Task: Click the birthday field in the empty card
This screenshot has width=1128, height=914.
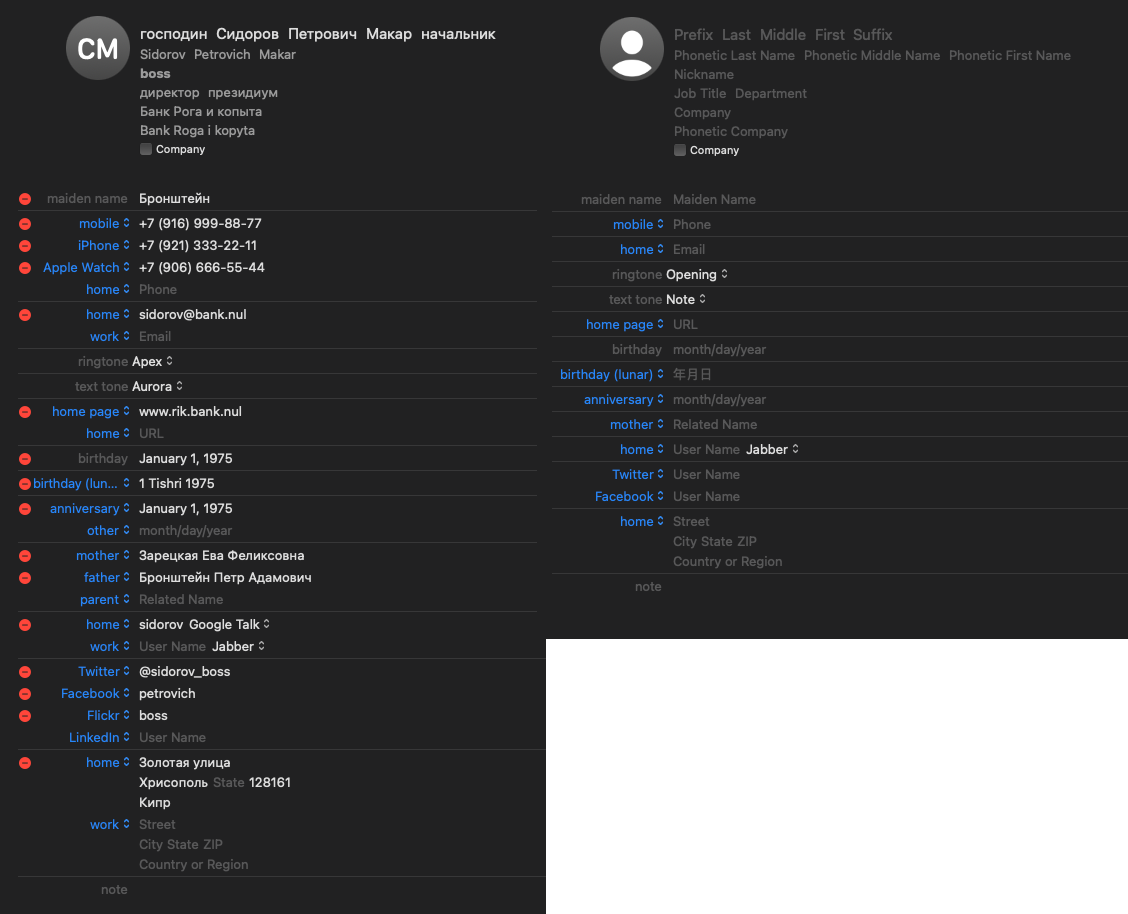Action: (x=719, y=350)
